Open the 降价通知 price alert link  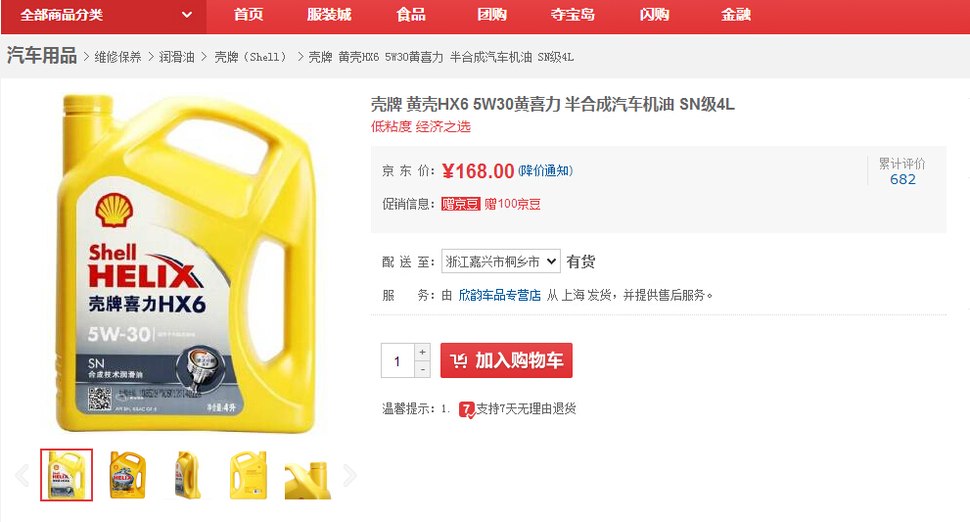[545, 171]
